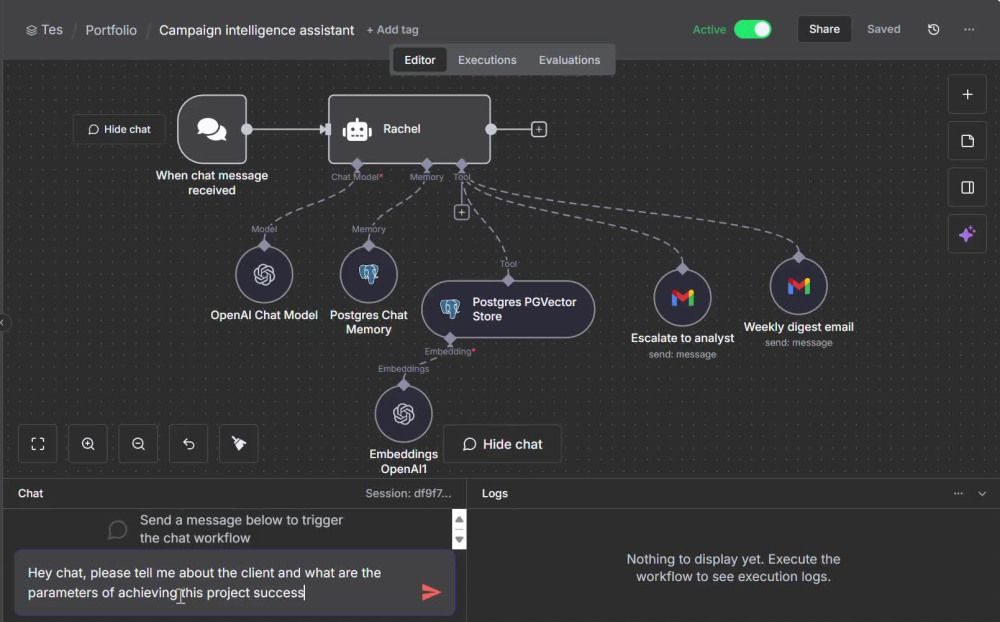1000x622 pixels.
Task: Click the Saved status text
Action: [884, 29]
